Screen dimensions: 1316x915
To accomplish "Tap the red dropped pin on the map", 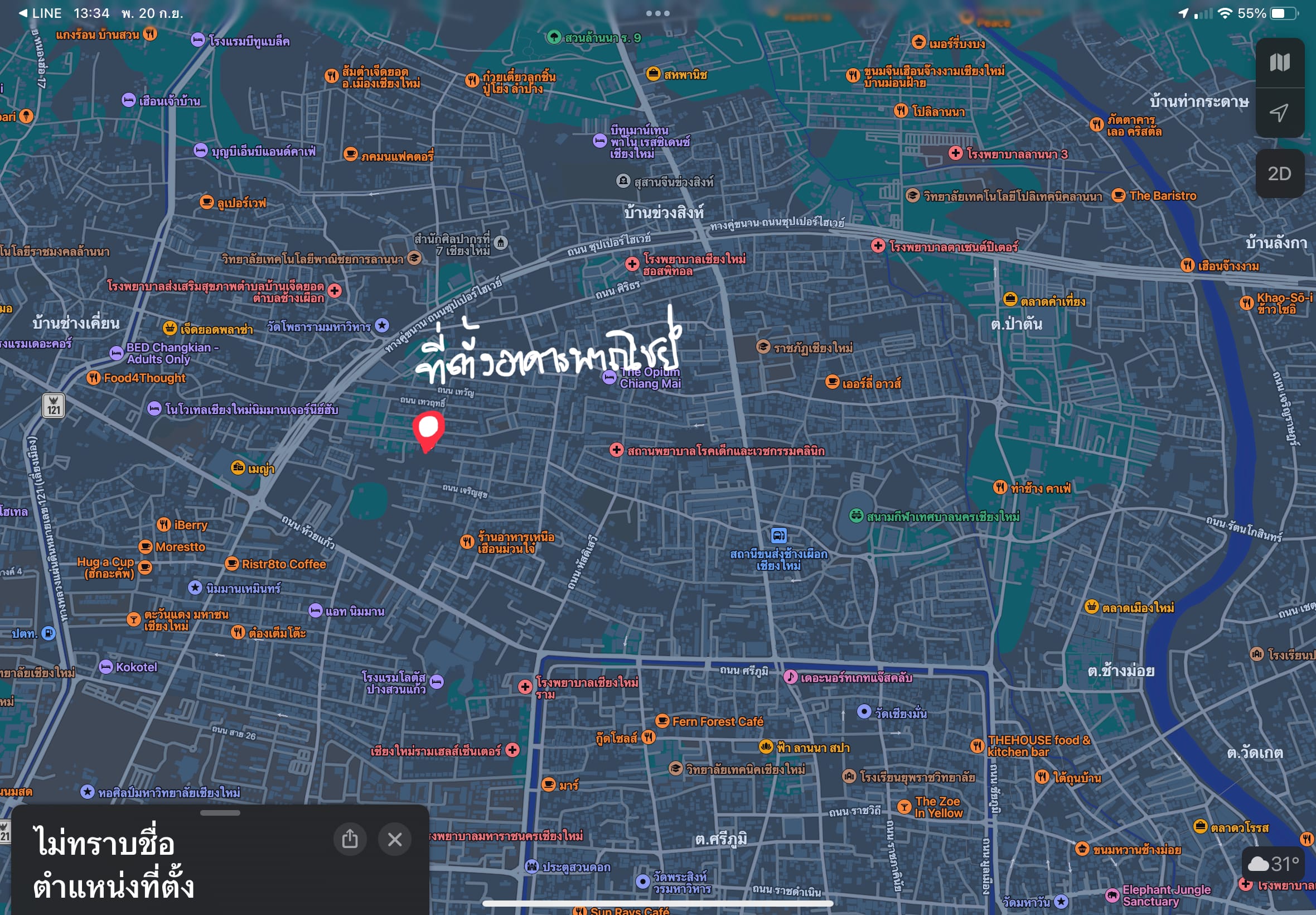I will click(x=428, y=431).
